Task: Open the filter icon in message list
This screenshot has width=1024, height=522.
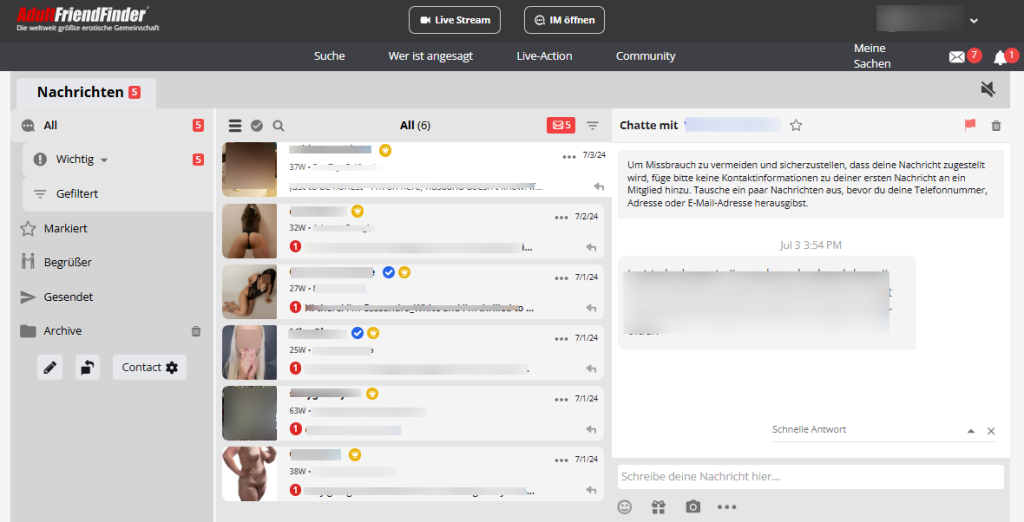Action: pos(592,125)
